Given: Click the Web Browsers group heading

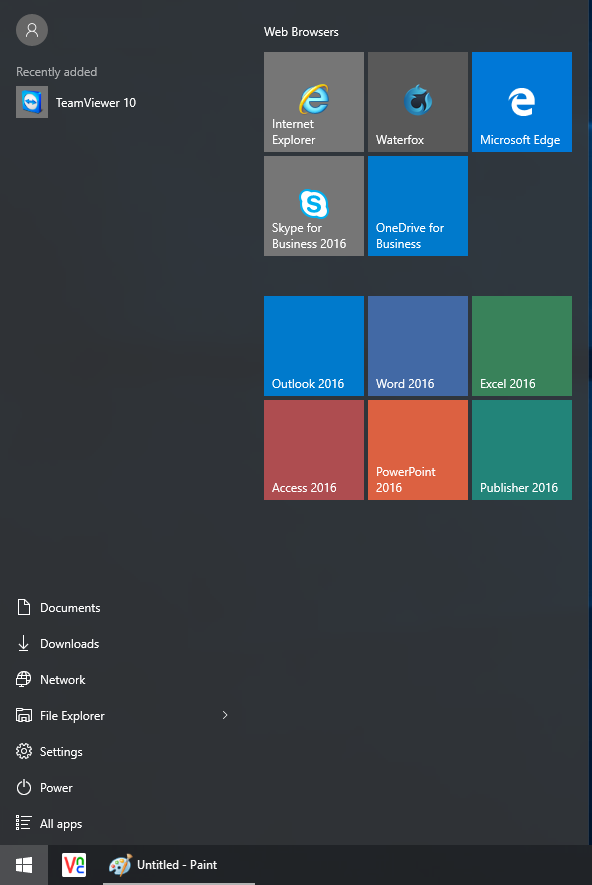Looking at the screenshot, I should point(301,32).
